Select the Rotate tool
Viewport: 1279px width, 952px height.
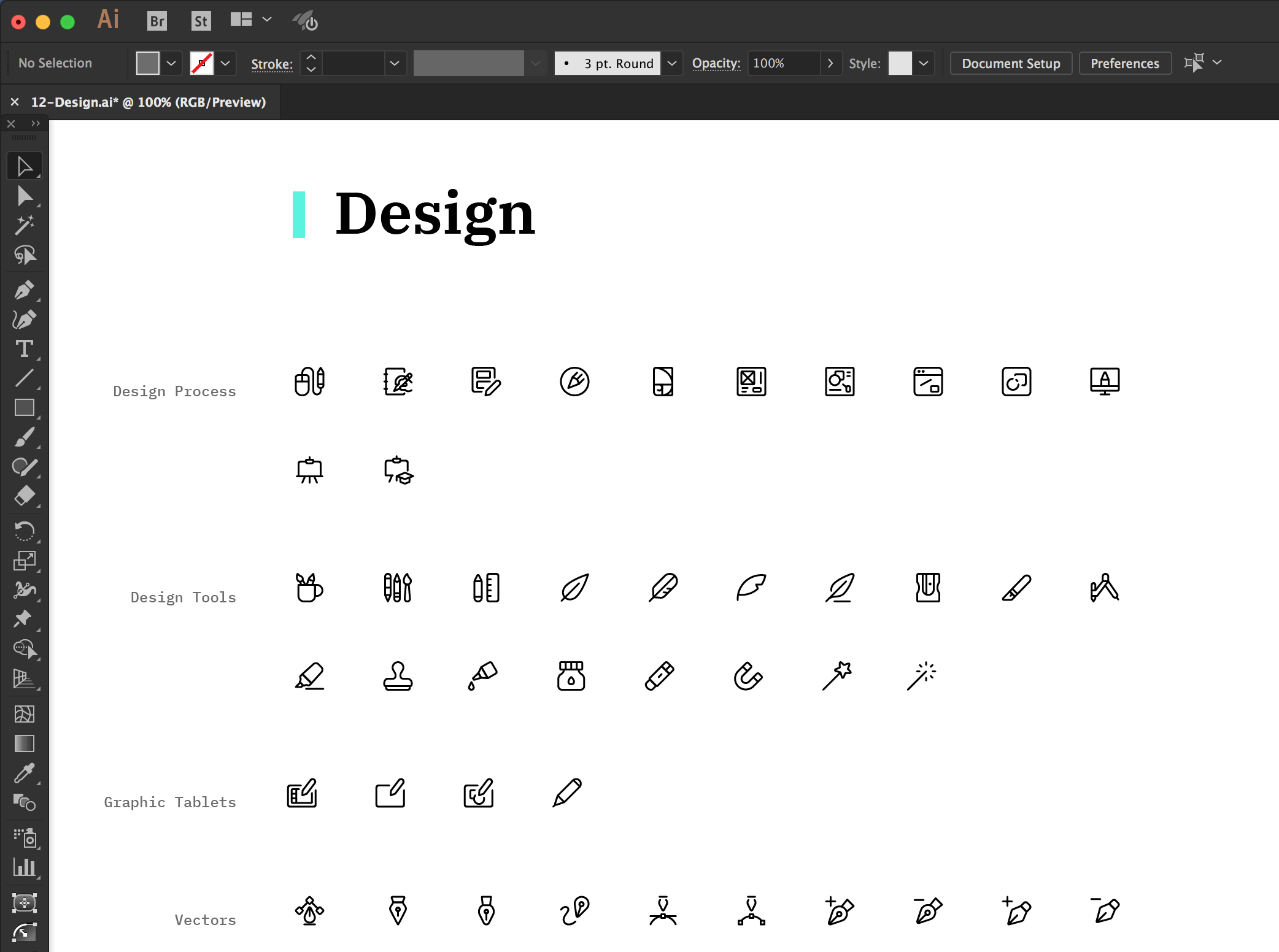coord(25,531)
